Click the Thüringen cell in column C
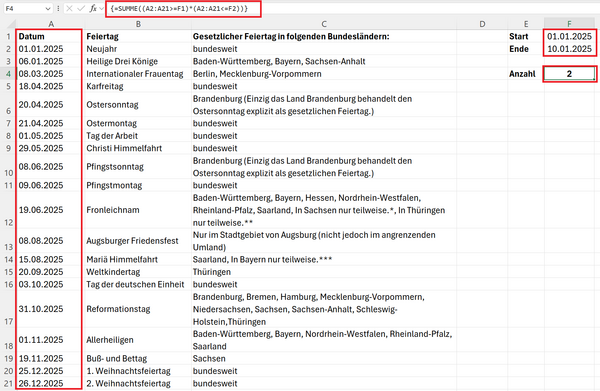Image resolution: width=600 pixels, height=391 pixels. point(324,272)
